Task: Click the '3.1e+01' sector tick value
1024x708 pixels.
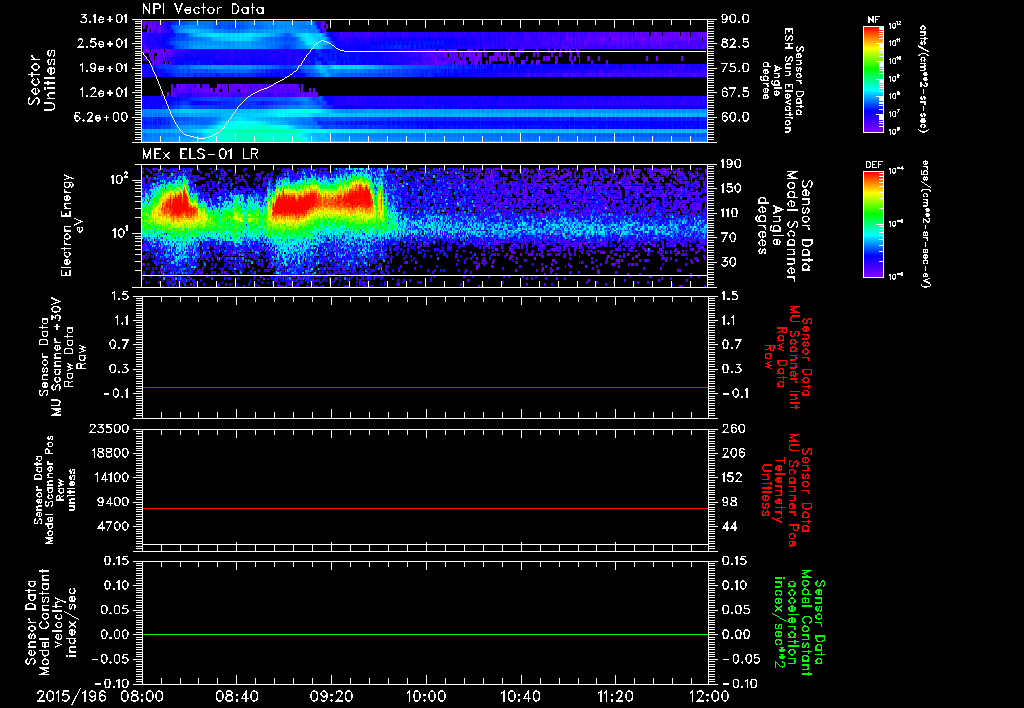Action: point(104,19)
